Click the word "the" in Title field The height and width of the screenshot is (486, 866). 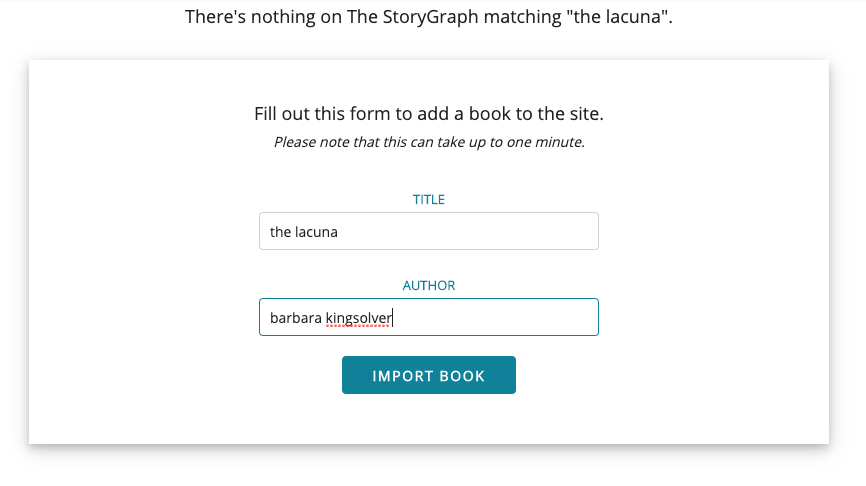[x=280, y=232]
